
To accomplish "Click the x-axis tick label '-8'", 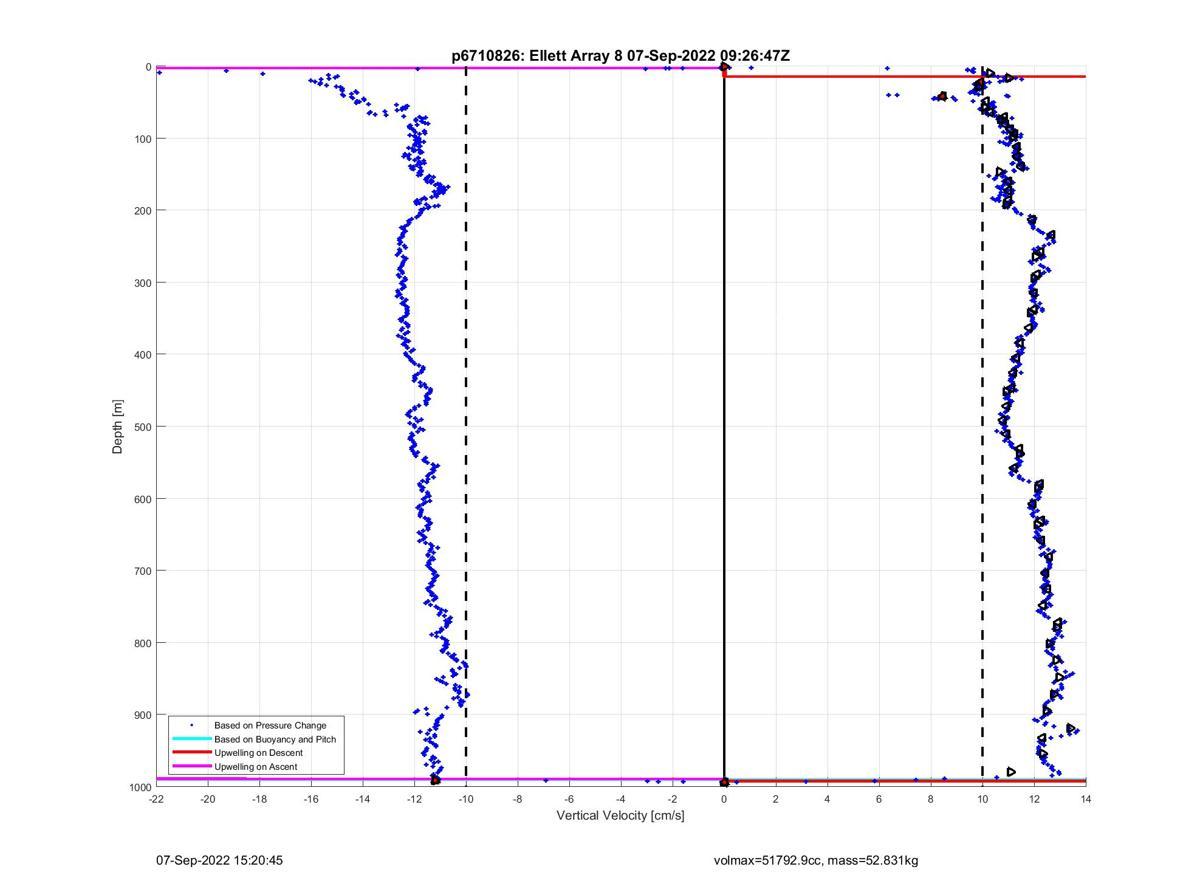I will [518, 799].
